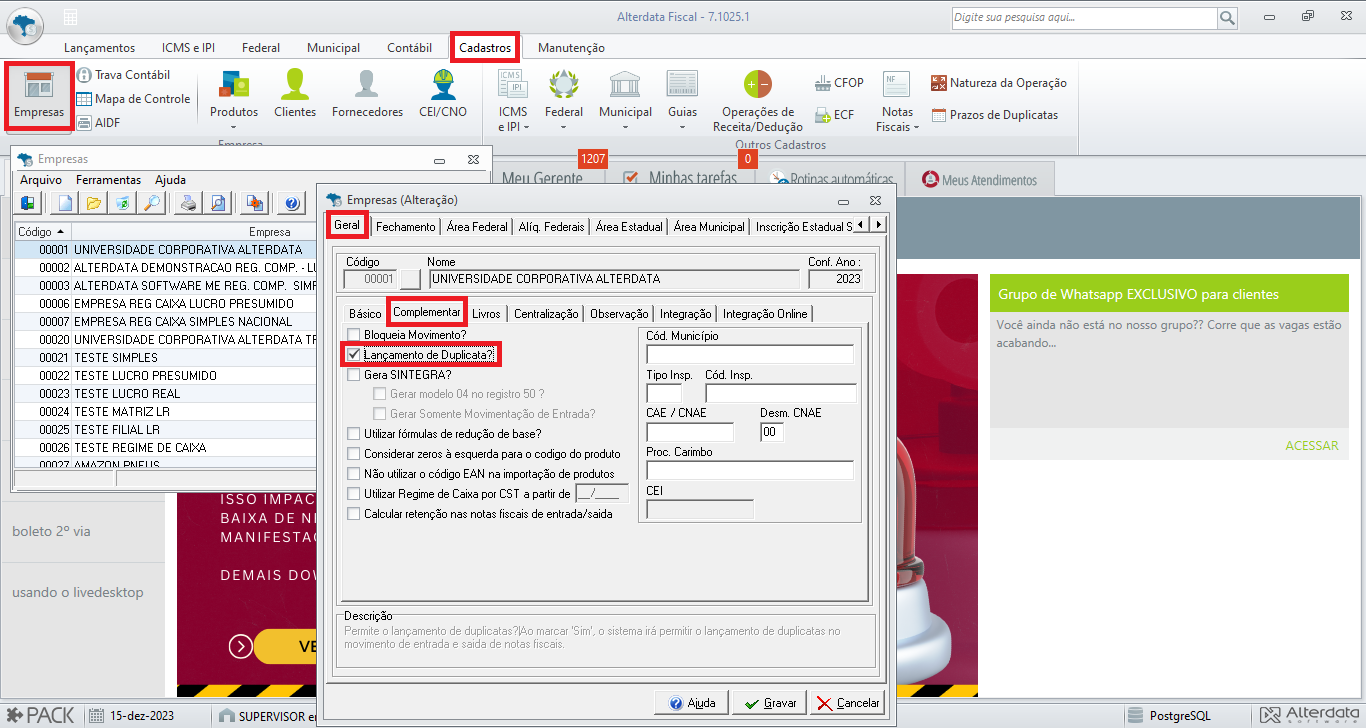Expand the Municipal cadastros dropdown
Screen dimensions: 1366x728
[x=625, y=127]
